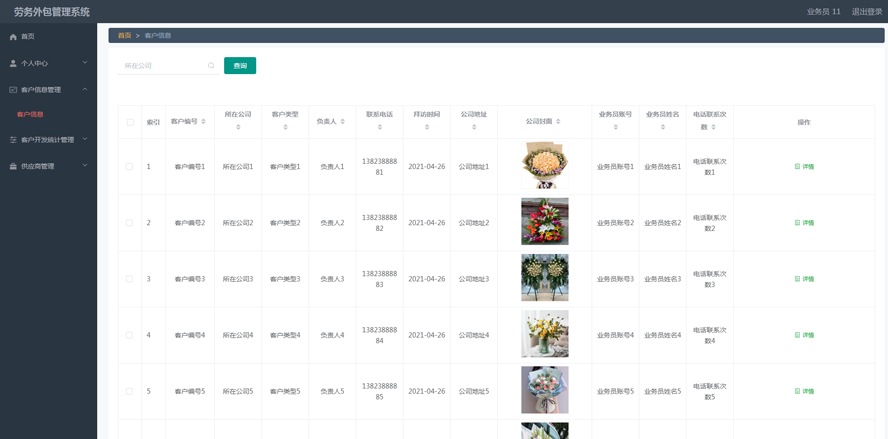Click the sort arrows beside 负责人 header

(x=343, y=122)
